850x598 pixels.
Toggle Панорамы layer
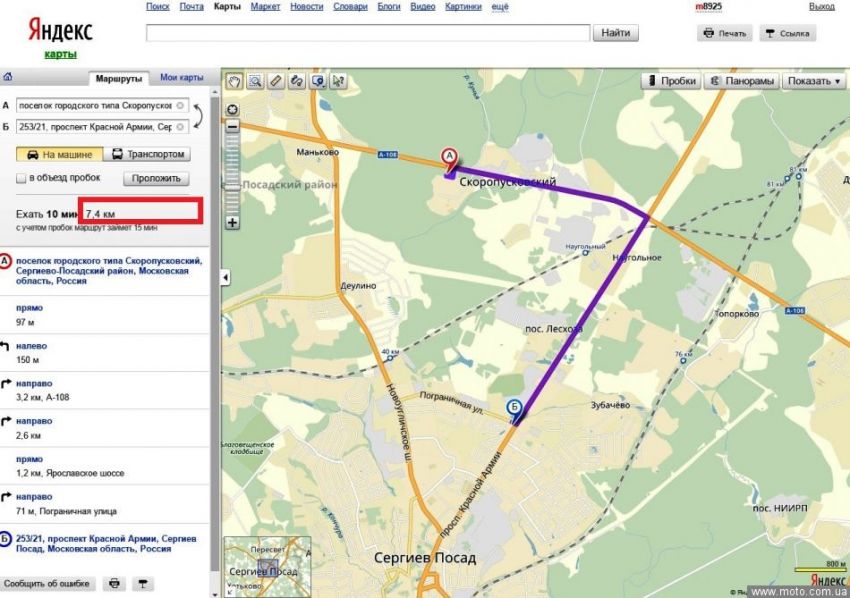point(742,81)
